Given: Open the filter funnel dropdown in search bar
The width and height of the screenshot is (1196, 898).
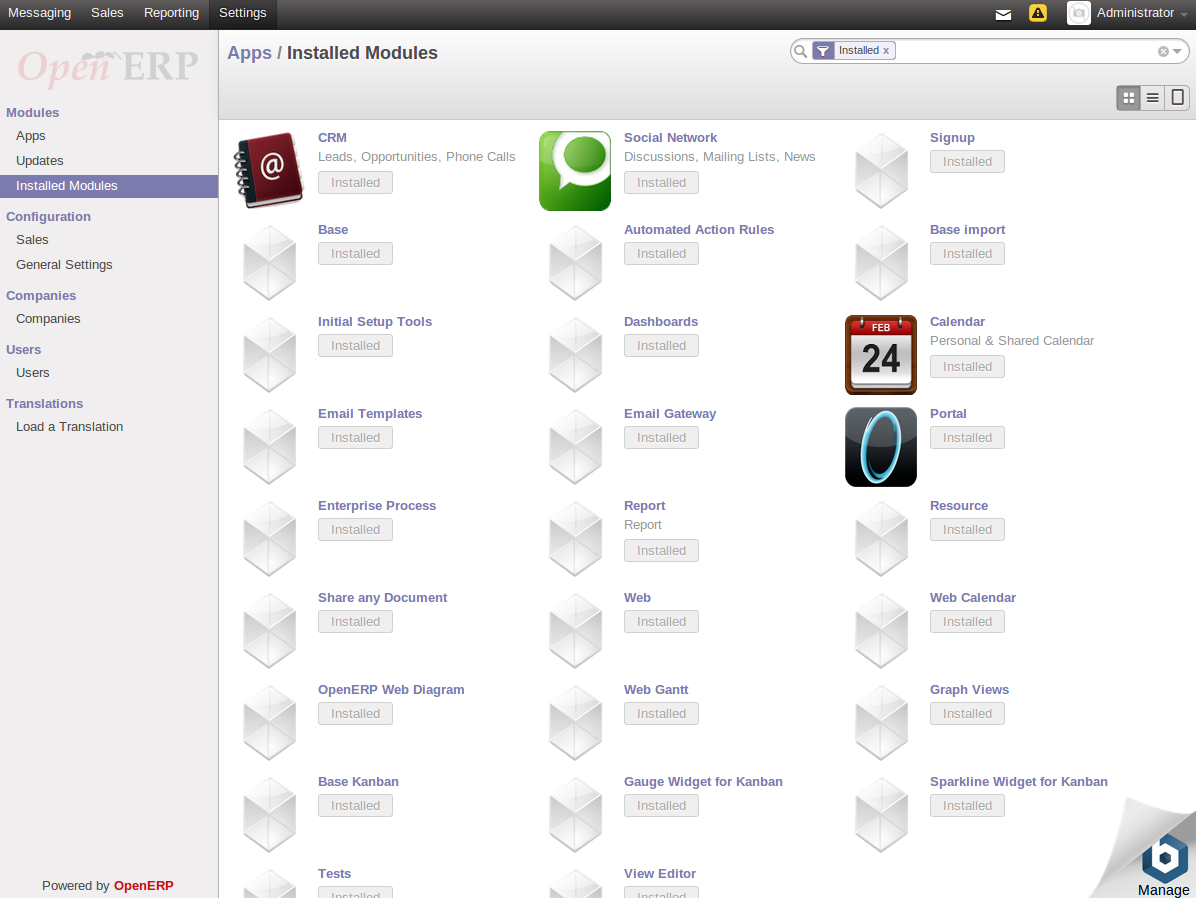Looking at the screenshot, I should pyautogui.click(x=821, y=50).
